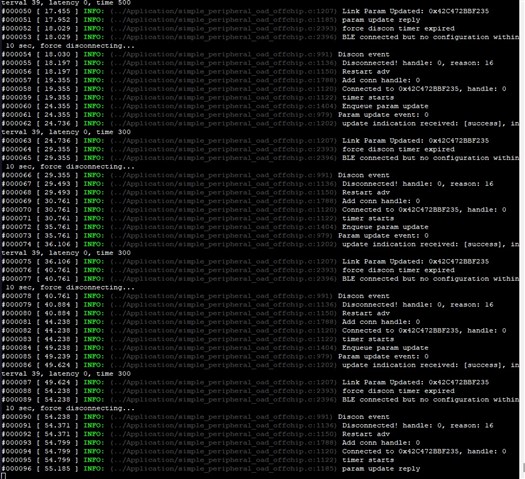Select 'Restart adv' on line #000080
Viewport: 525px width, 479px height.
coord(366,314)
